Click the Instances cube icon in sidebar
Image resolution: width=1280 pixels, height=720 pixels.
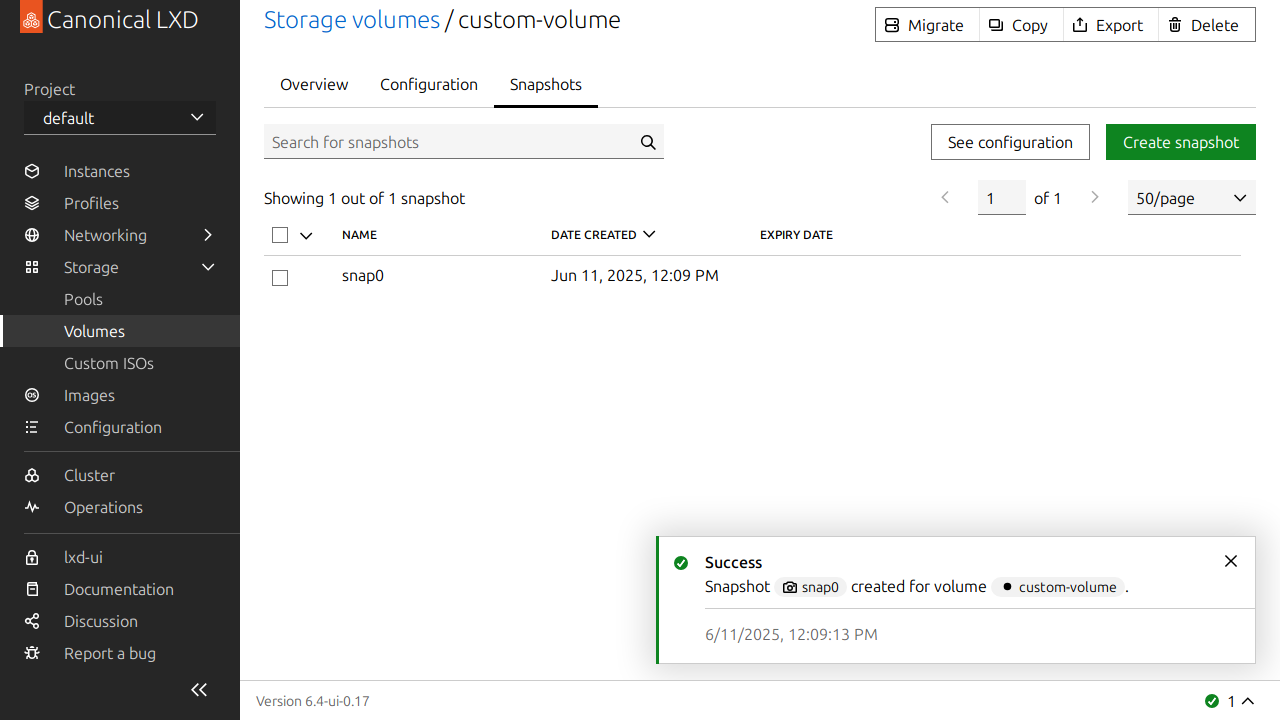click(32, 171)
